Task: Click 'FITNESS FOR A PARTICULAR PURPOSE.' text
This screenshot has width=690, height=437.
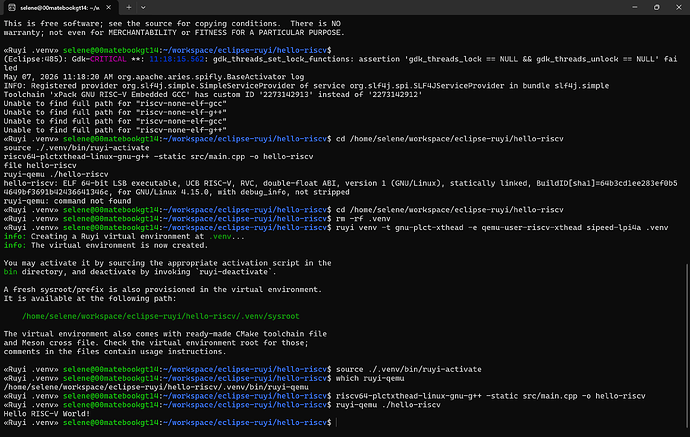Action: click(x=270, y=33)
